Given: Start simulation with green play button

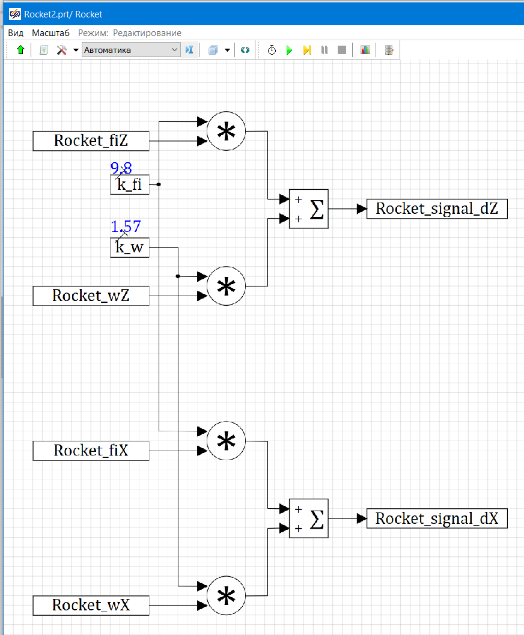Looking at the screenshot, I should [x=289, y=50].
